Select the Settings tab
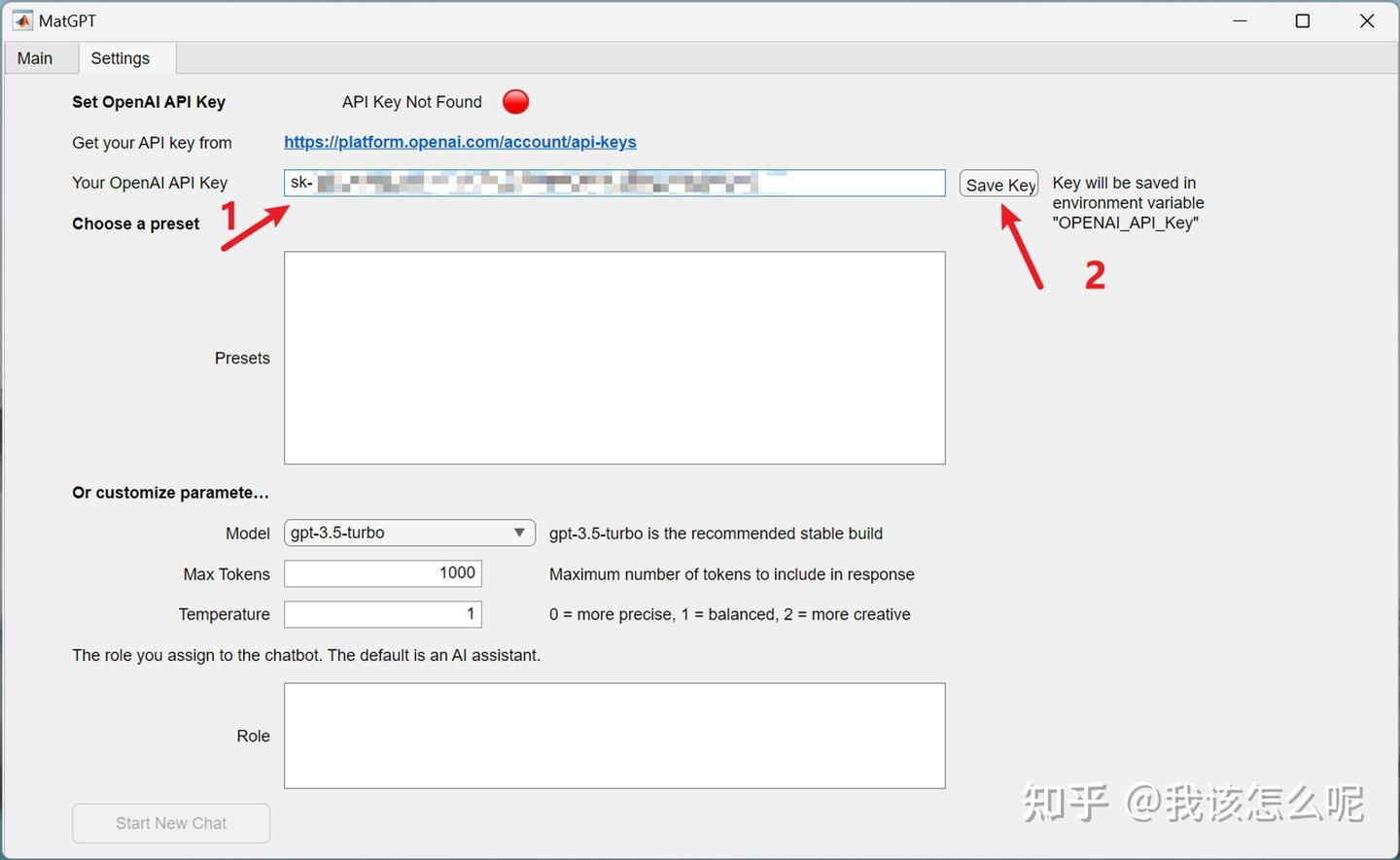Screen dimensions: 1400x860 tap(121, 57)
